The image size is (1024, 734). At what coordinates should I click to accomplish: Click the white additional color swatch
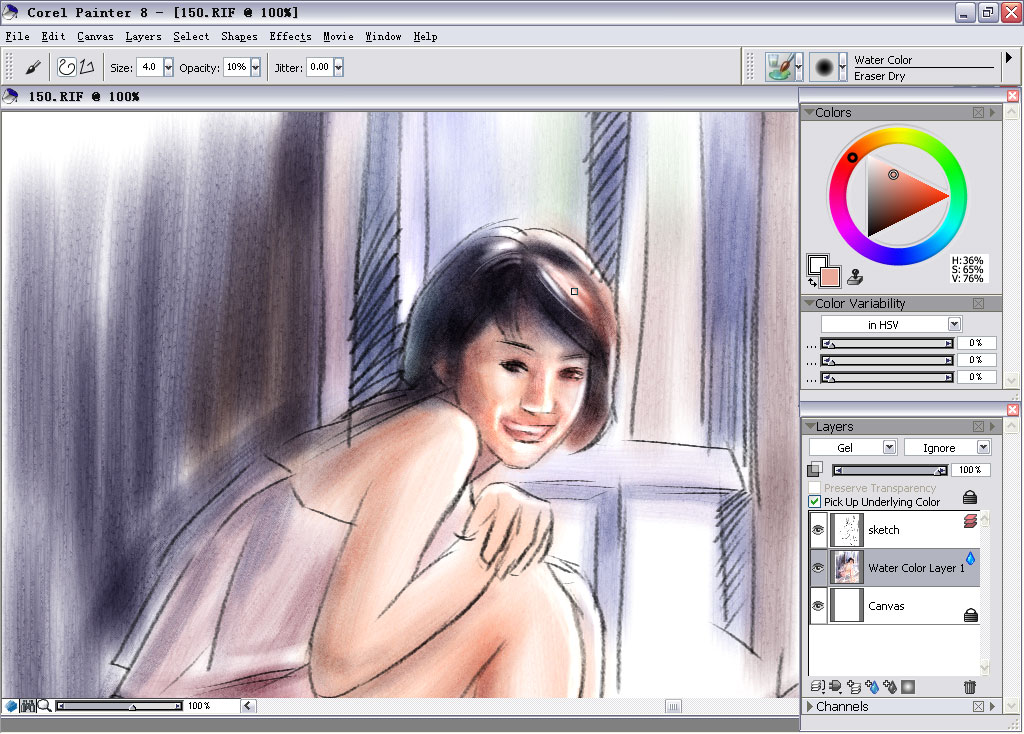click(815, 262)
